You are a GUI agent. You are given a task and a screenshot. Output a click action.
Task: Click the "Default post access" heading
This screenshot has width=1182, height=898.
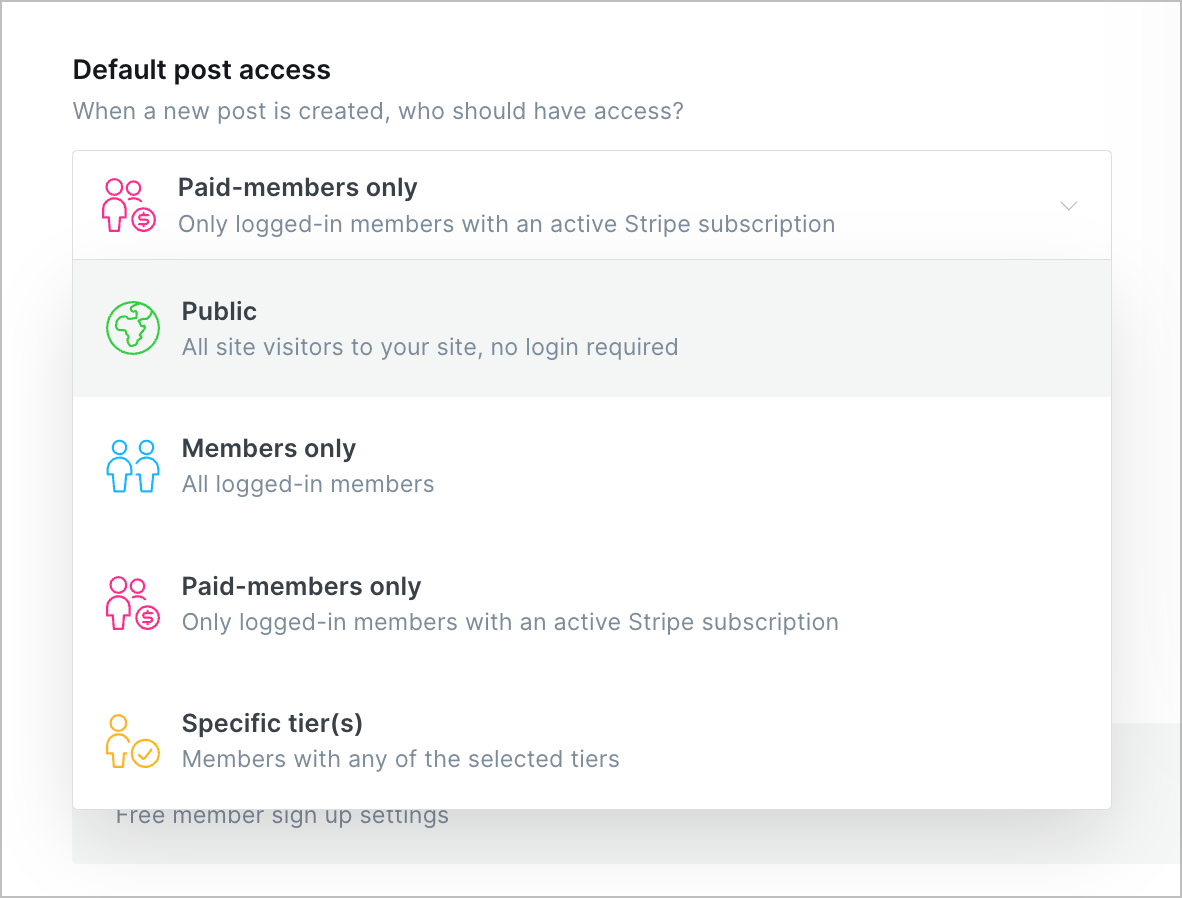coord(202,70)
